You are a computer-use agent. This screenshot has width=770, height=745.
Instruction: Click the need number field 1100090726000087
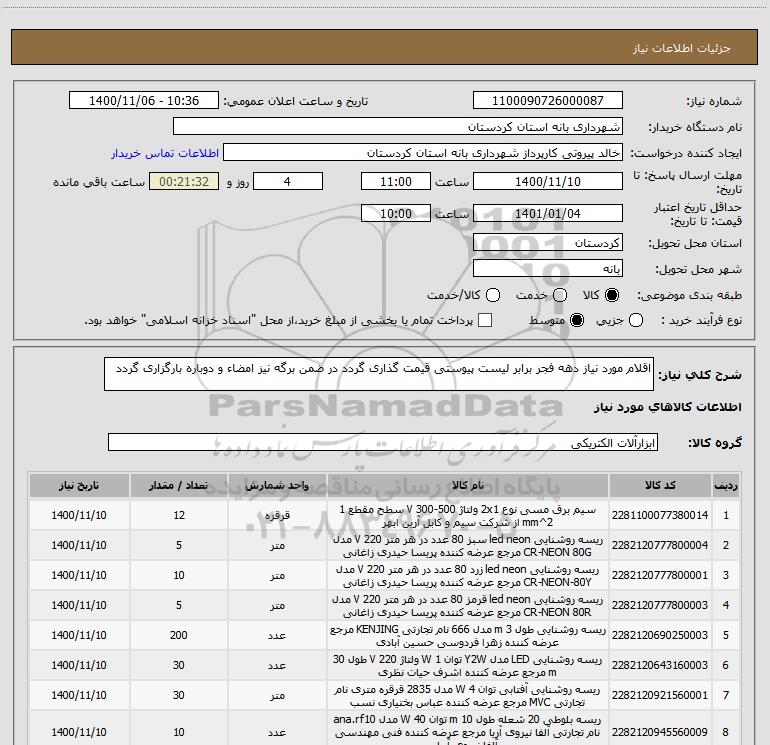(x=548, y=101)
